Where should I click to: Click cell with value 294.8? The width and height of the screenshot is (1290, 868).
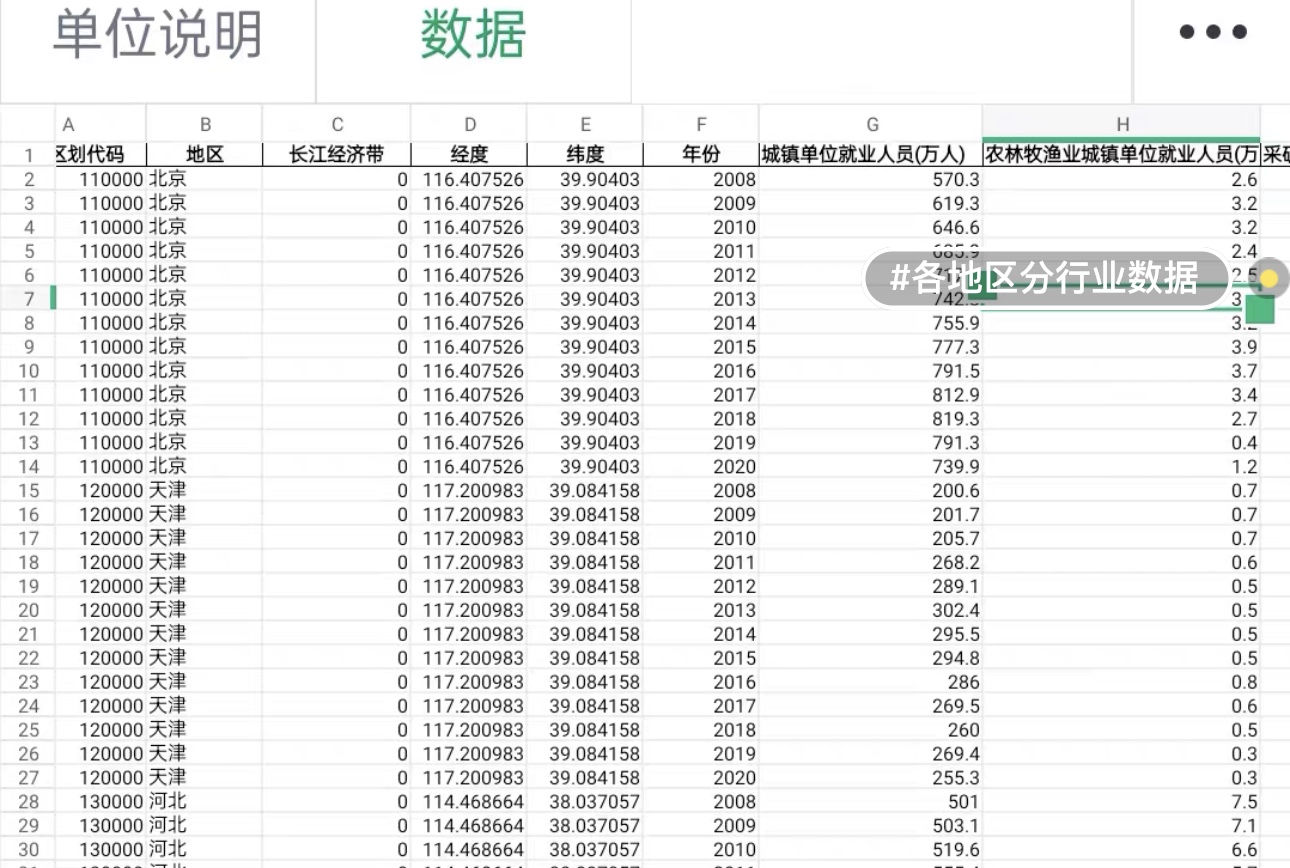point(871,658)
